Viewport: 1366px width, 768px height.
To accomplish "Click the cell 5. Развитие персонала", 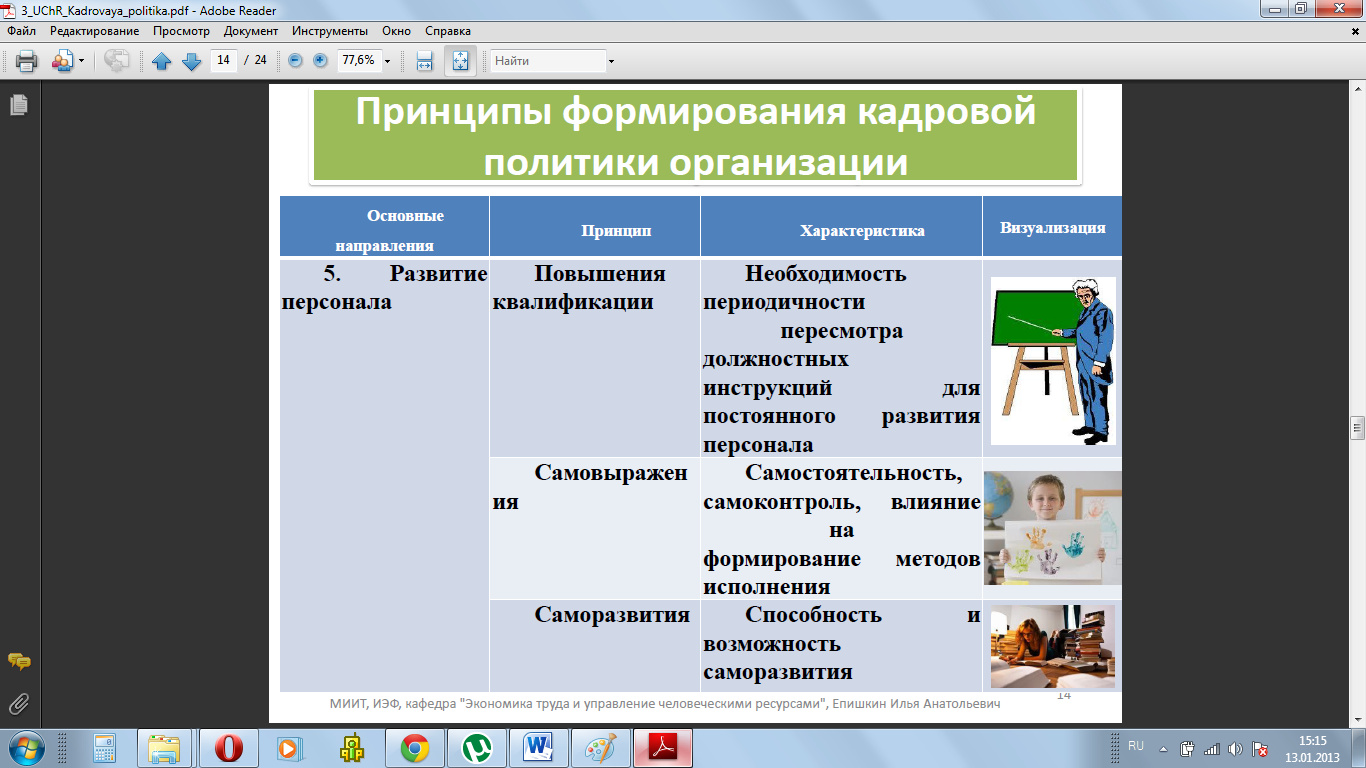I will [x=385, y=474].
